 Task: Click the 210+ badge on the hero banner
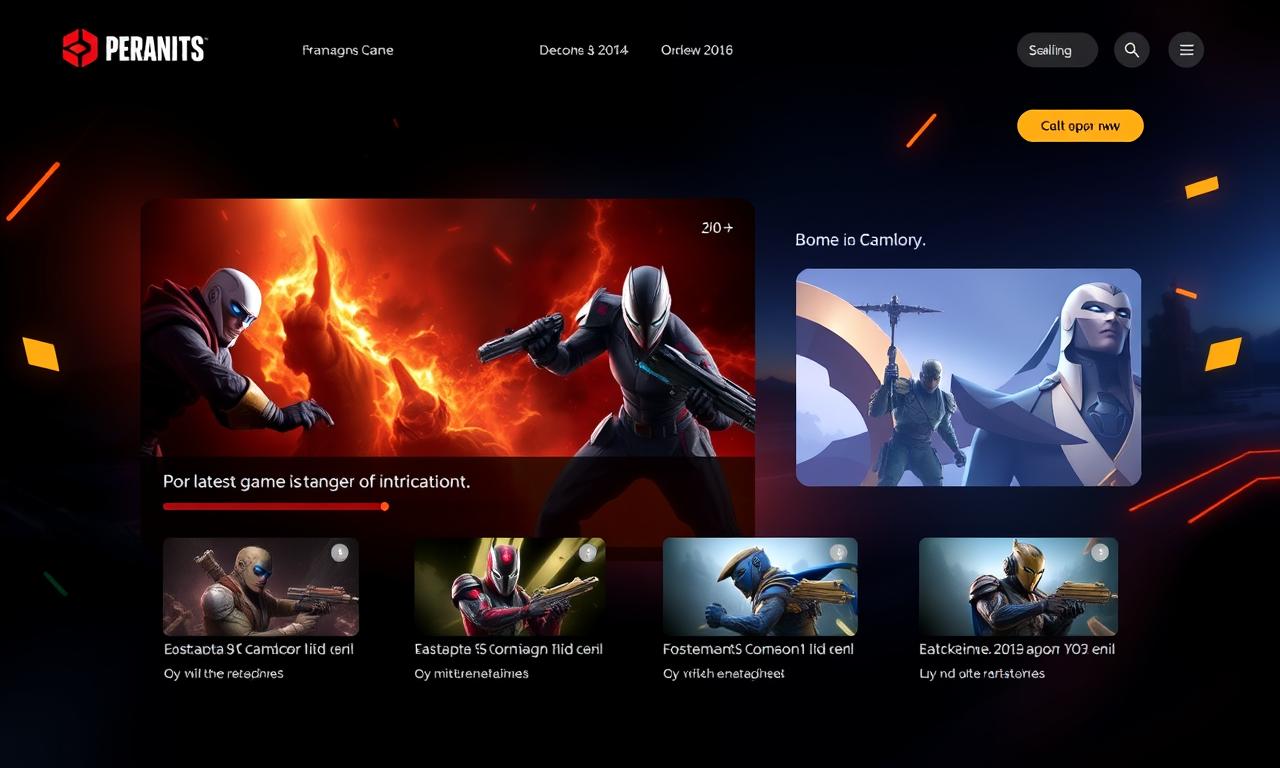tap(717, 228)
